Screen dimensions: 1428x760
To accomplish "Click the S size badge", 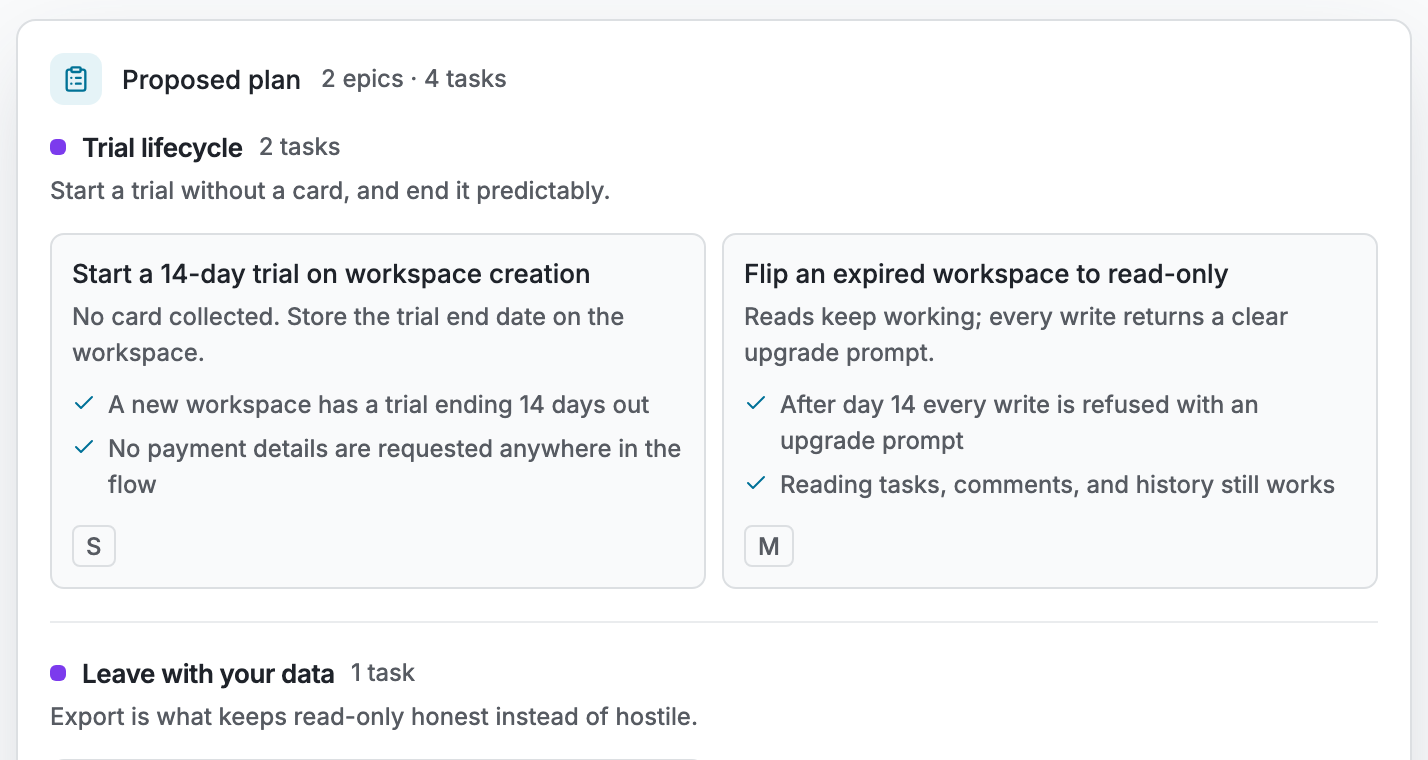I will point(94,546).
